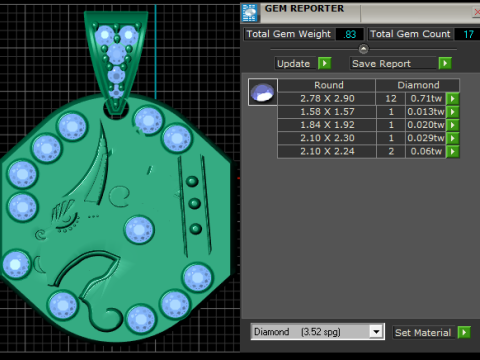Click the Diamond column header
This screenshot has height=360, width=480.
[x=418, y=85]
